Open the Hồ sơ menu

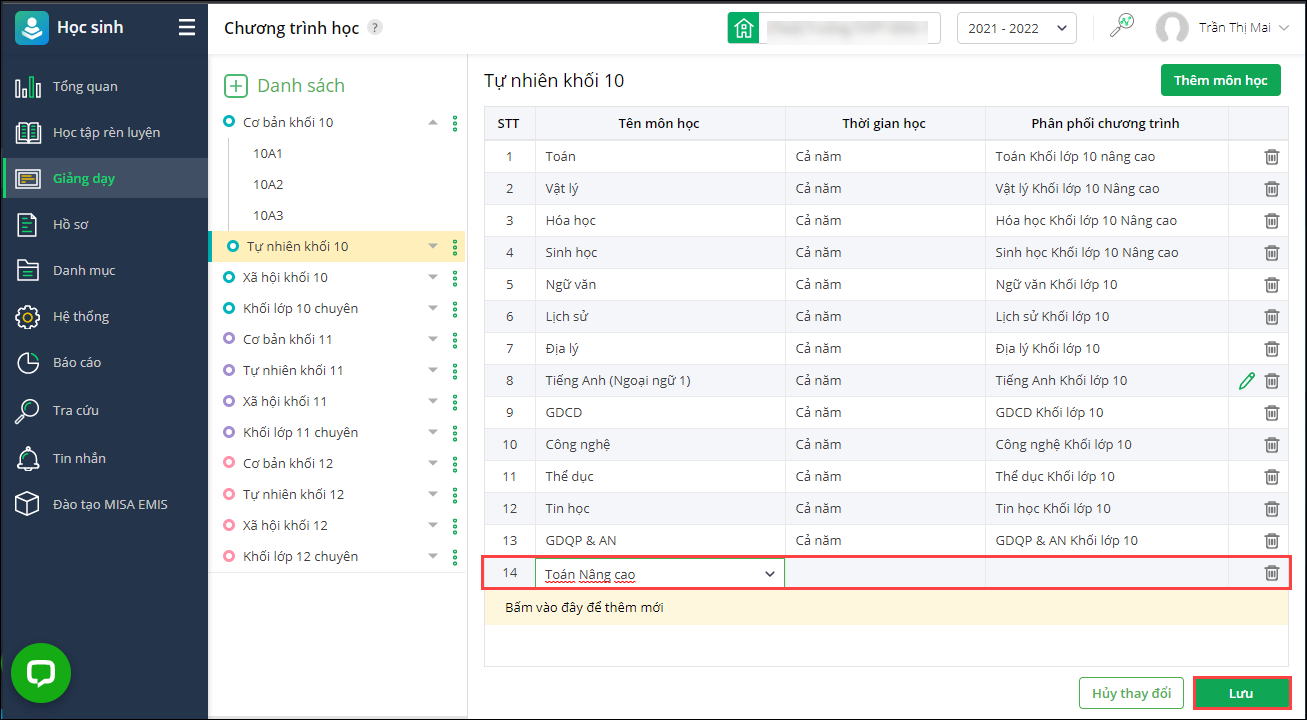[104, 225]
